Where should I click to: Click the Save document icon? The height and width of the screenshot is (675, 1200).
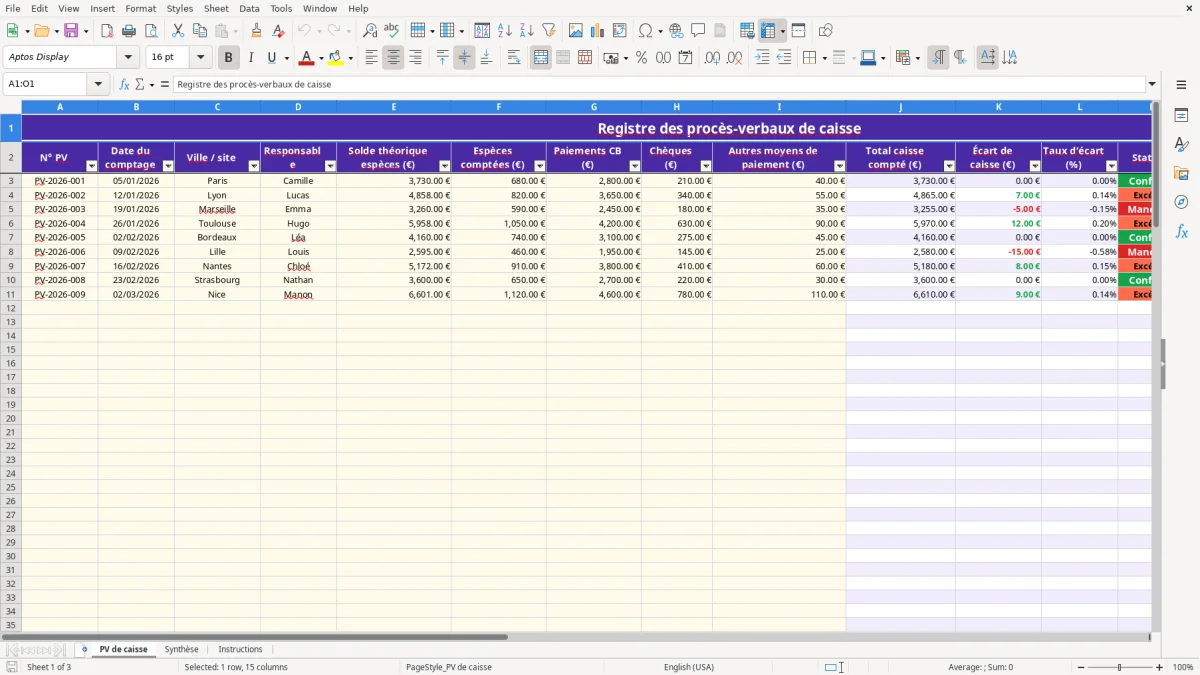coord(71,31)
